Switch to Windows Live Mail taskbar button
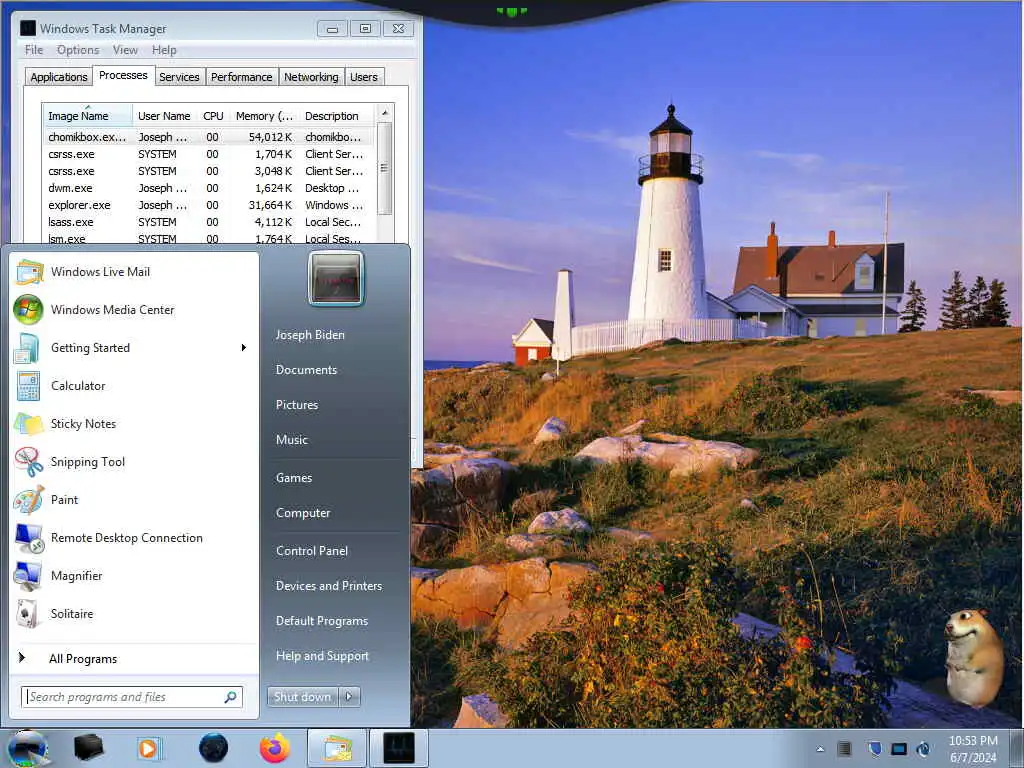 point(336,748)
